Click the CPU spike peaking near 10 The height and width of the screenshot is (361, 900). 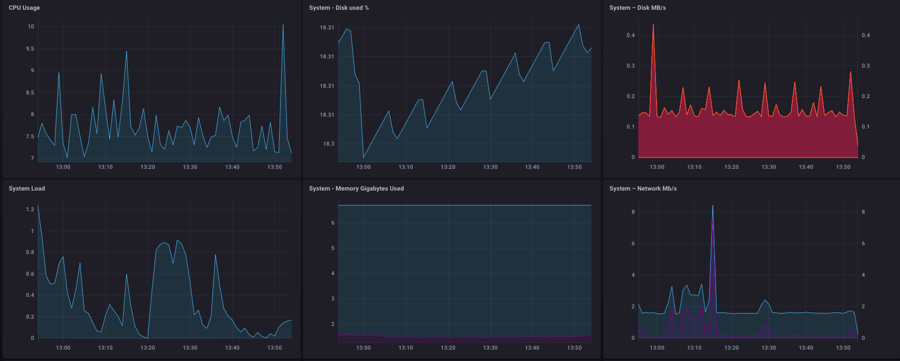pos(283,25)
